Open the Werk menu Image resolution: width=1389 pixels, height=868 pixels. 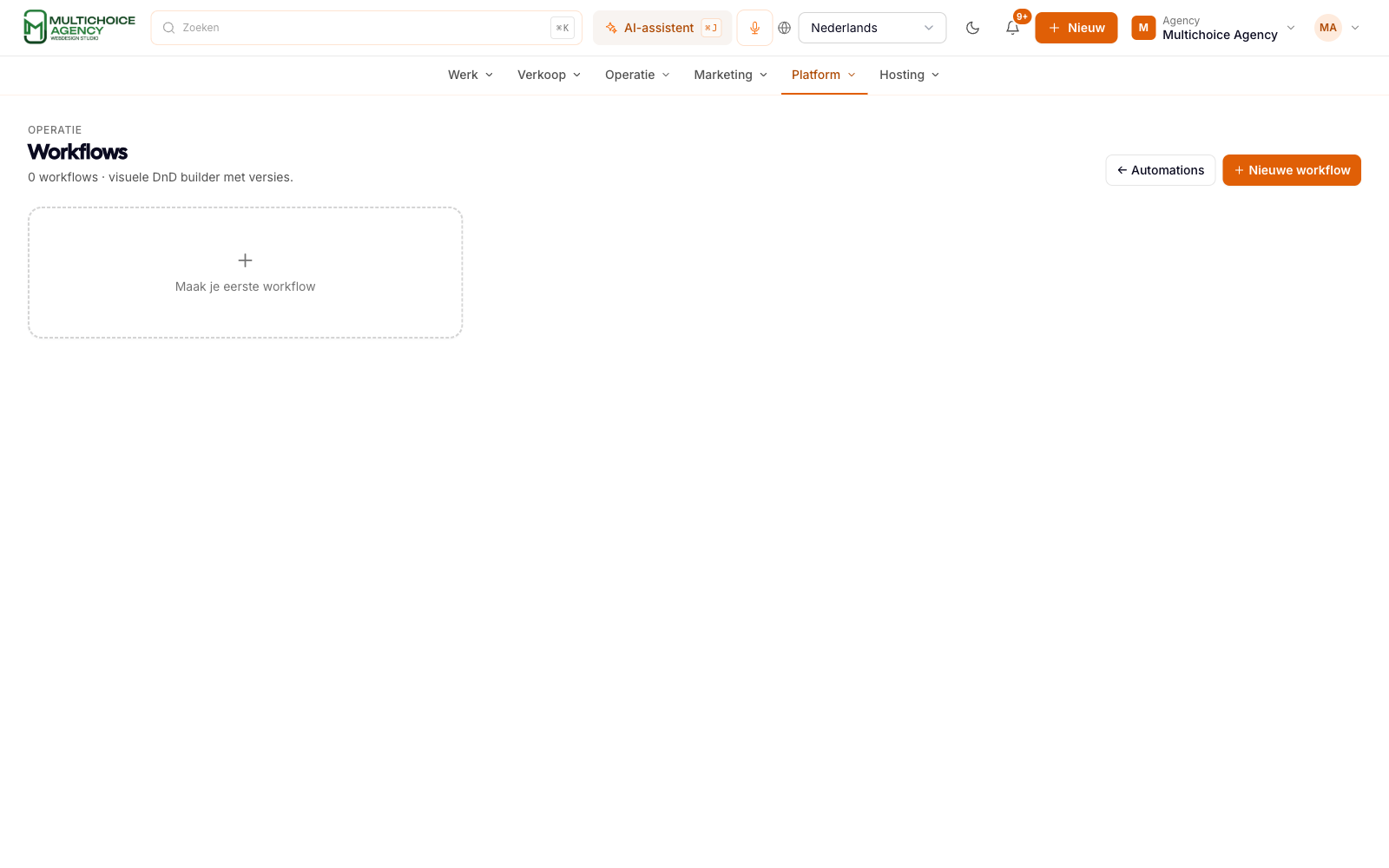click(x=471, y=75)
